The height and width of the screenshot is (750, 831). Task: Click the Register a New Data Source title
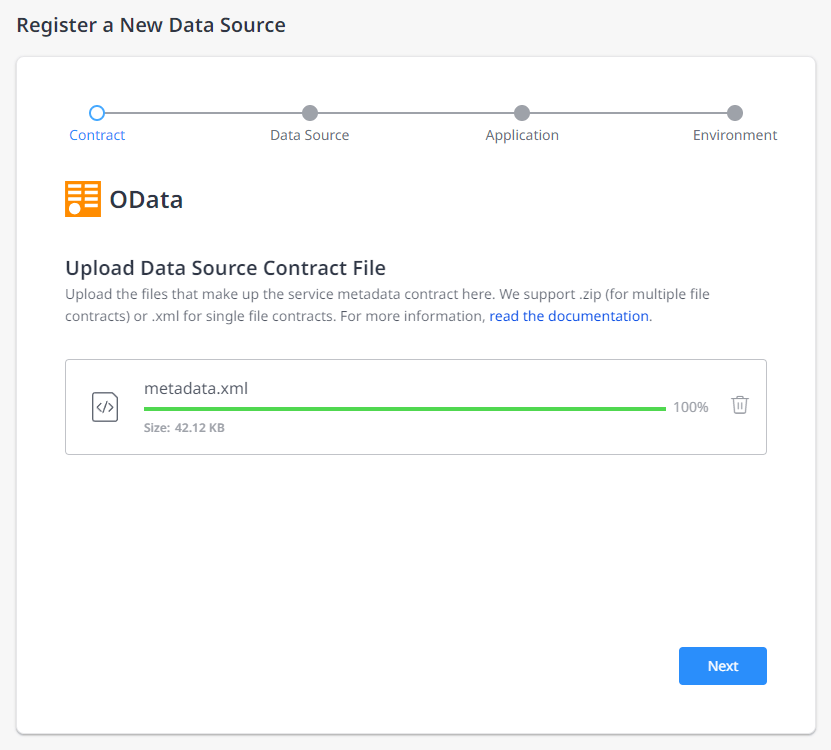tap(151, 26)
